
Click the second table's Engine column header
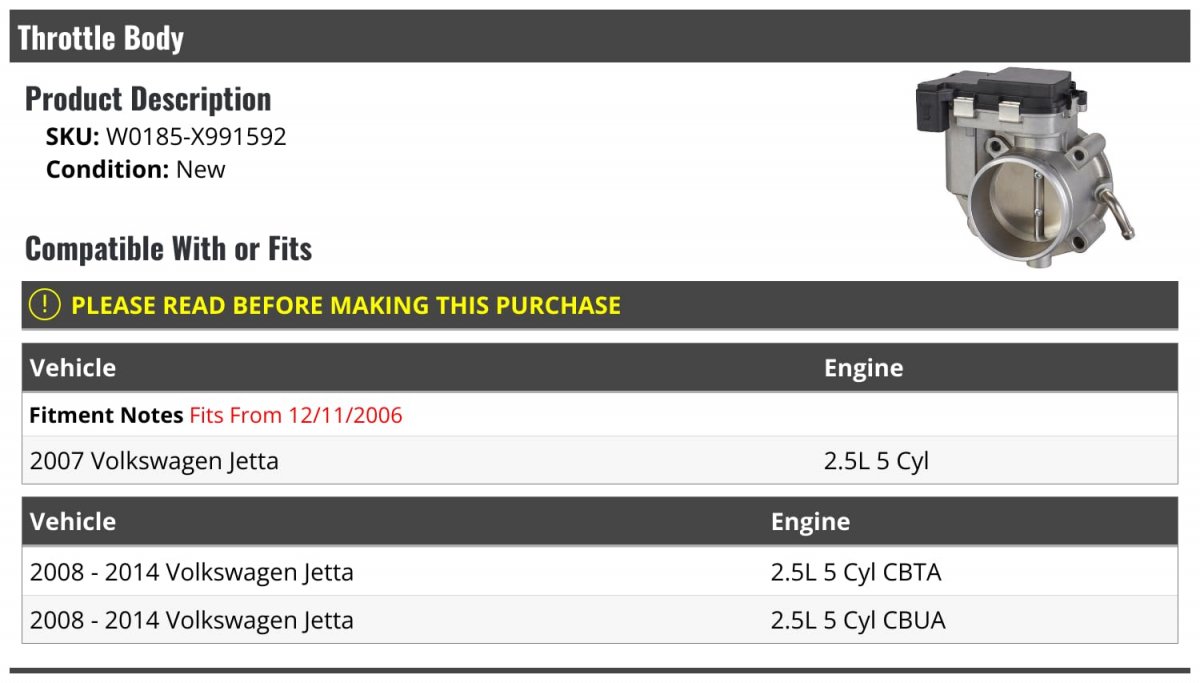coord(811,521)
